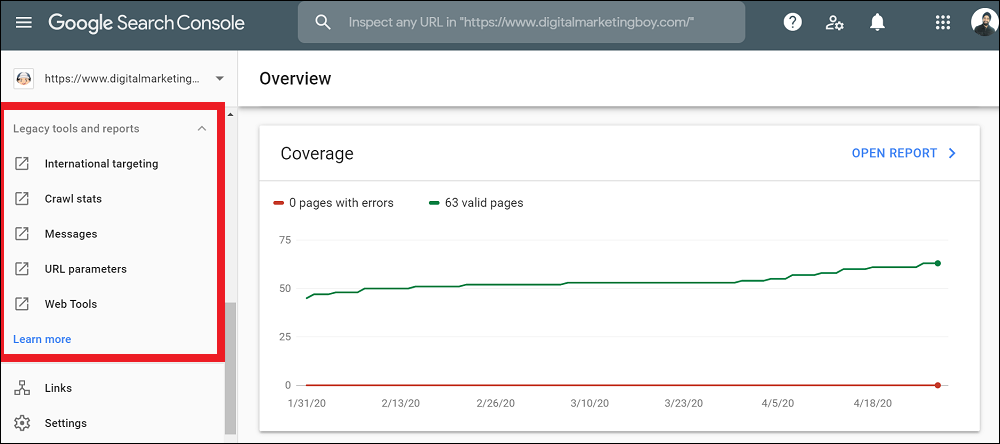
Task: Open the account profile avatar
Action: (x=984, y=23)
